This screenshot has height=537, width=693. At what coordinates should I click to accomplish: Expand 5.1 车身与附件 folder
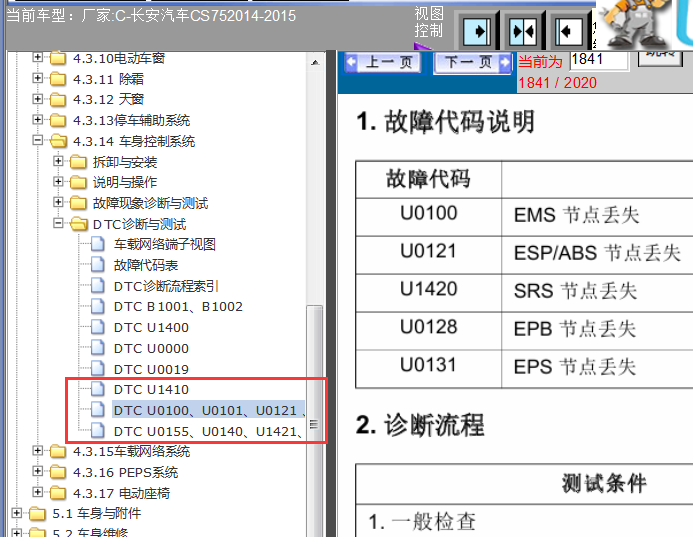[17, 513]
